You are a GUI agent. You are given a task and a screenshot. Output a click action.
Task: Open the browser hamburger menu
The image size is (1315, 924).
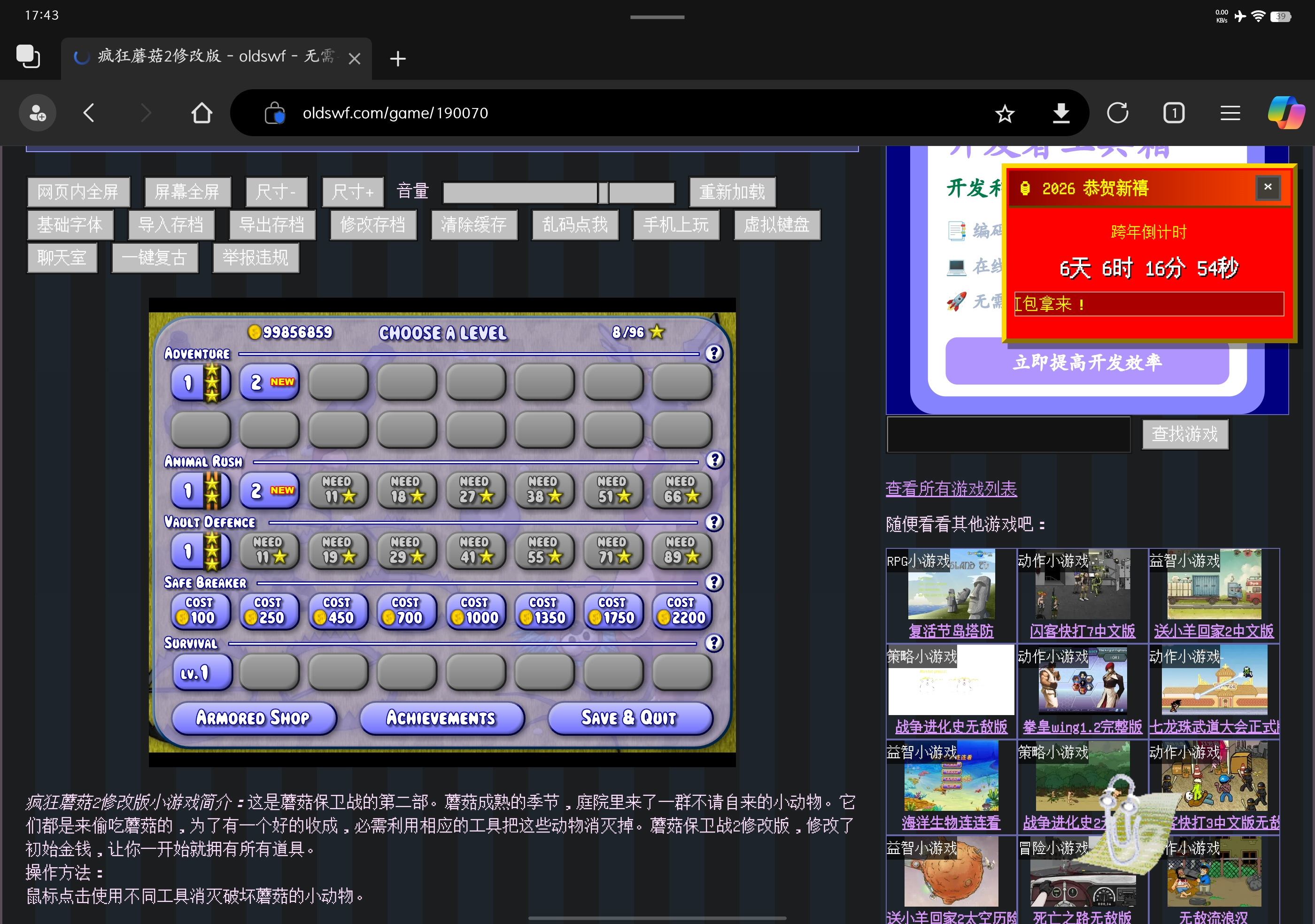point(1230,113)
